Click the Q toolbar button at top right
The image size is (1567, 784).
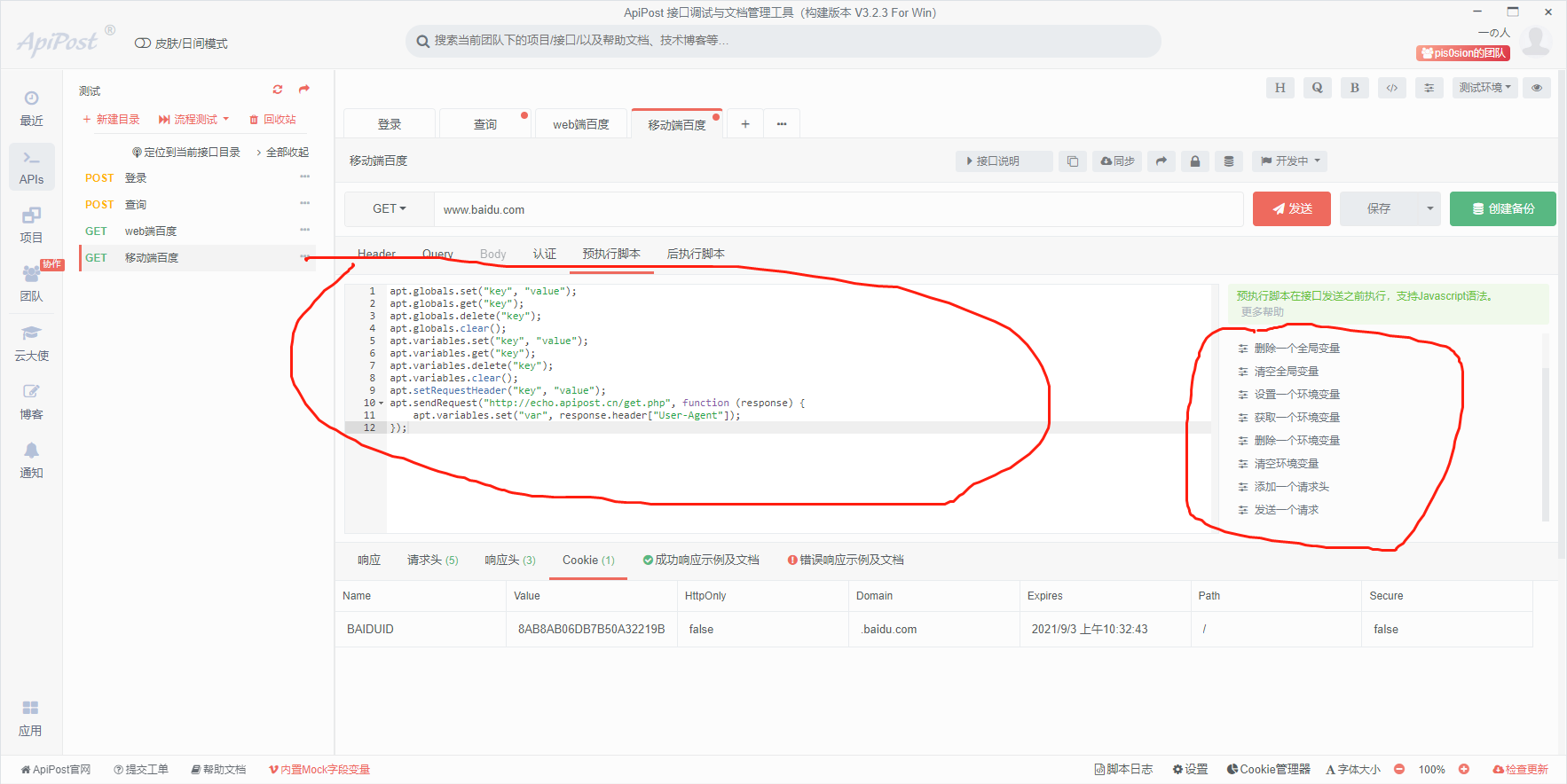coord(1317,88)
